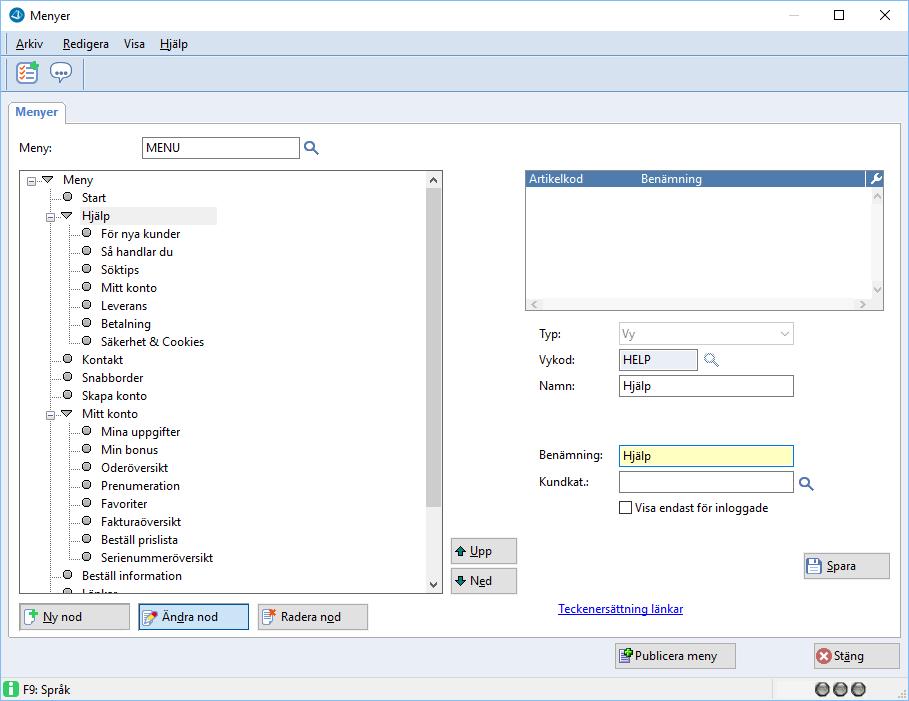
Task: Click F9: Språk in status bar
Action: [46, 689]
